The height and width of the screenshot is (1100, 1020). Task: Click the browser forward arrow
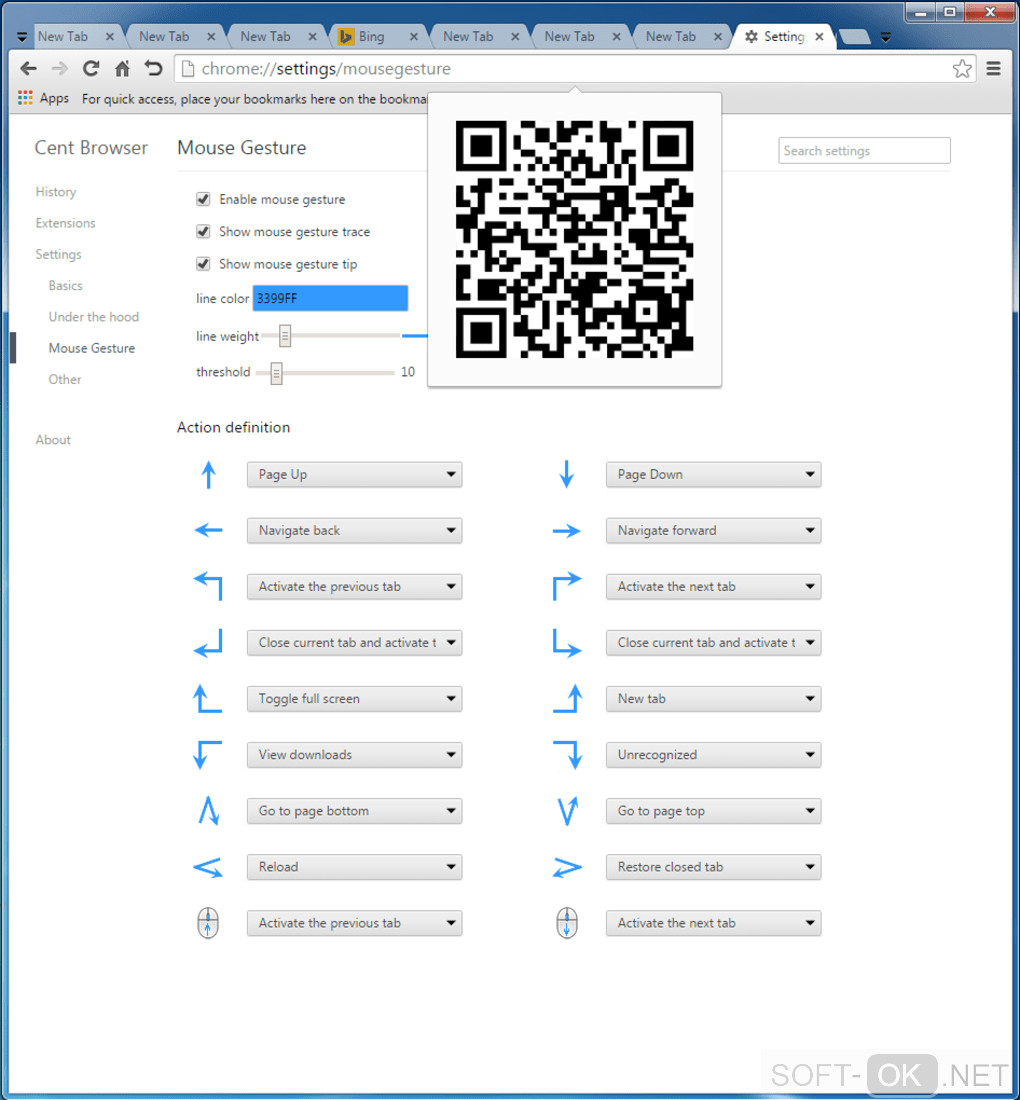[60, 69]
